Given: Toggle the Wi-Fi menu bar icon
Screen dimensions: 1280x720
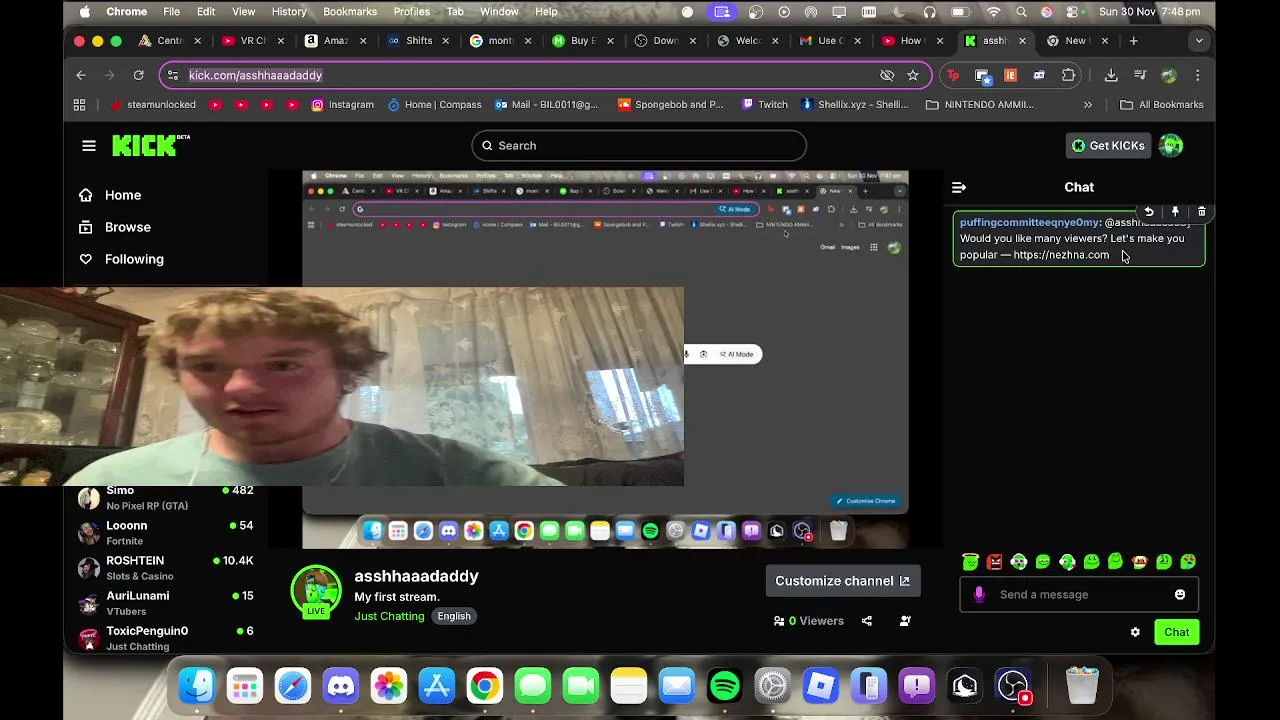Looking at the screenshot, I should [x=993, y=12].
